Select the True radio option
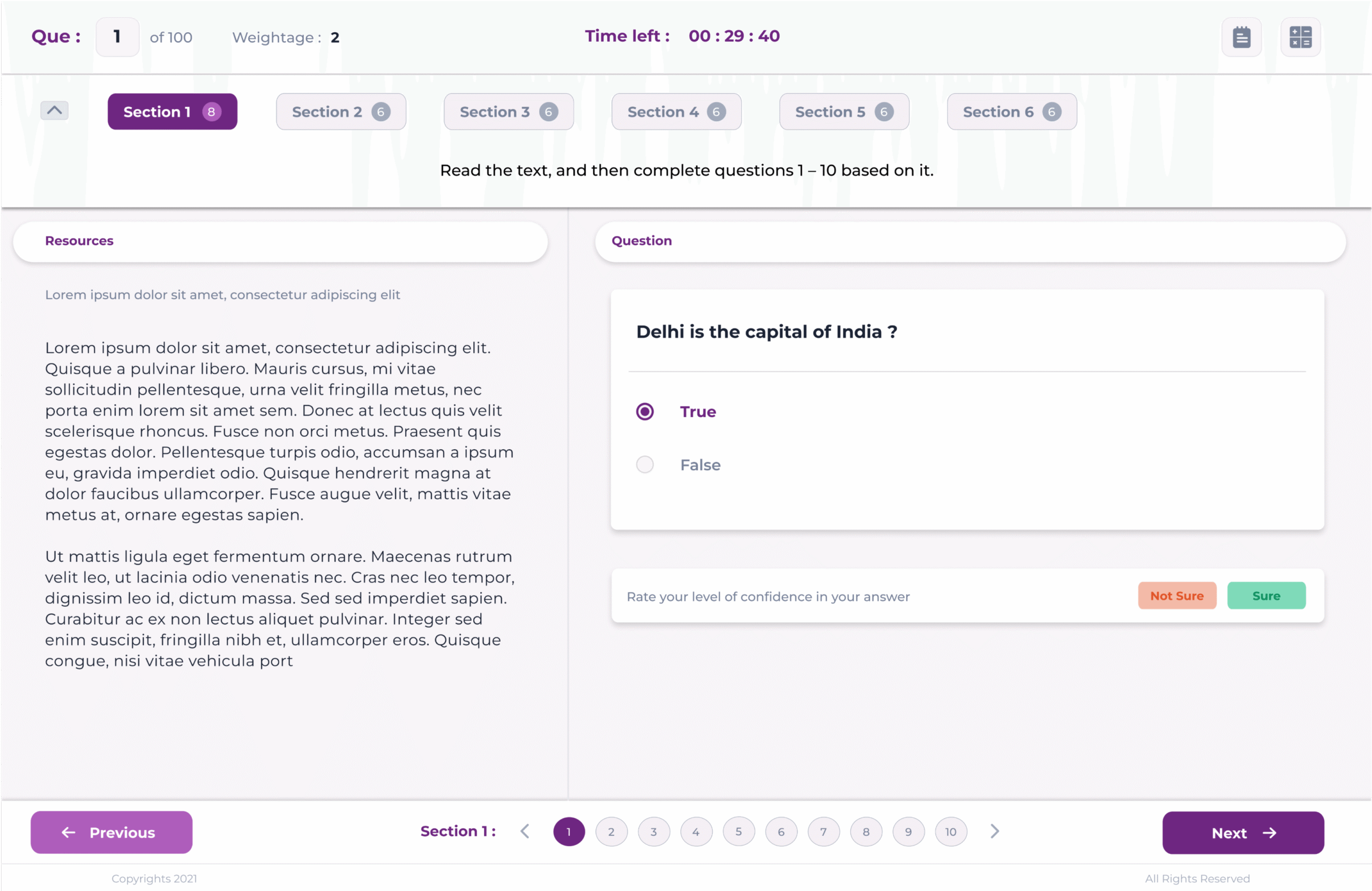Screen dimensions: 1372x891 [x=645, y=412]
